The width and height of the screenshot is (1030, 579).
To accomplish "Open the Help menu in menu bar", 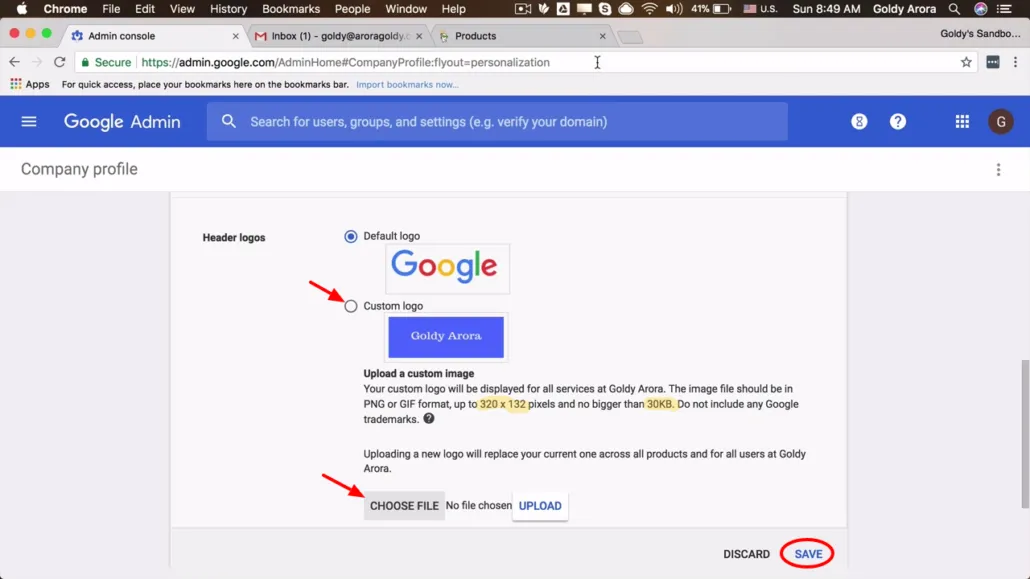I will [x=453, y=9].
